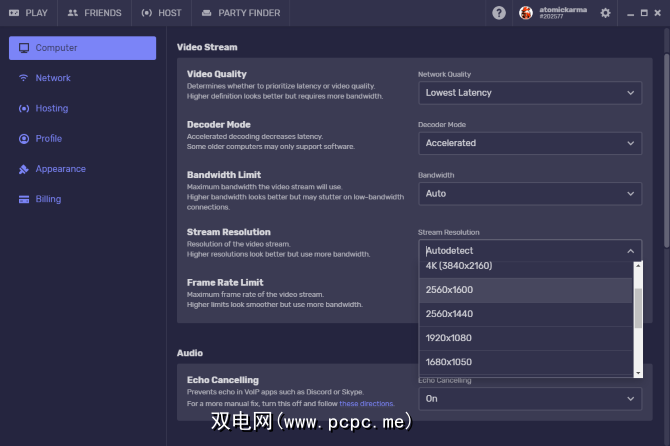
Task: Click the broadcast icon beside Host
Action: click(x=147, y=13)
